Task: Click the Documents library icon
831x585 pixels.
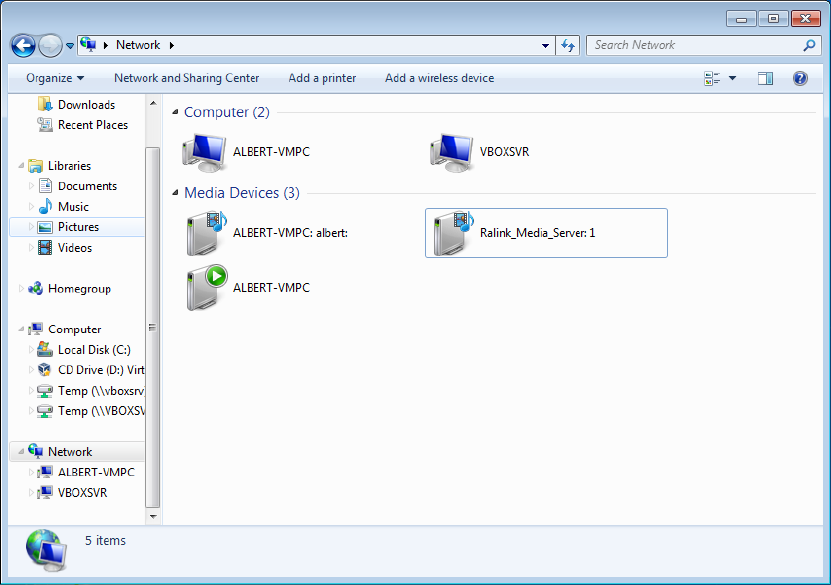Action: coord(46,186)
